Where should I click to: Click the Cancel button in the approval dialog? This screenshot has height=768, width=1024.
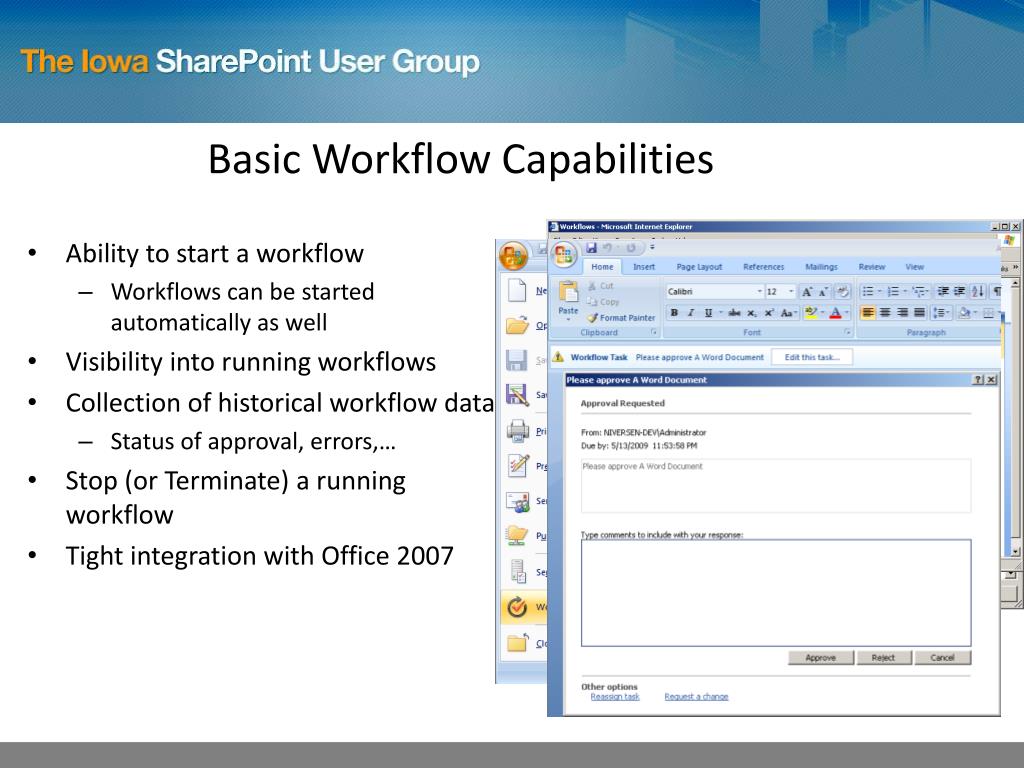pos(942,658)
